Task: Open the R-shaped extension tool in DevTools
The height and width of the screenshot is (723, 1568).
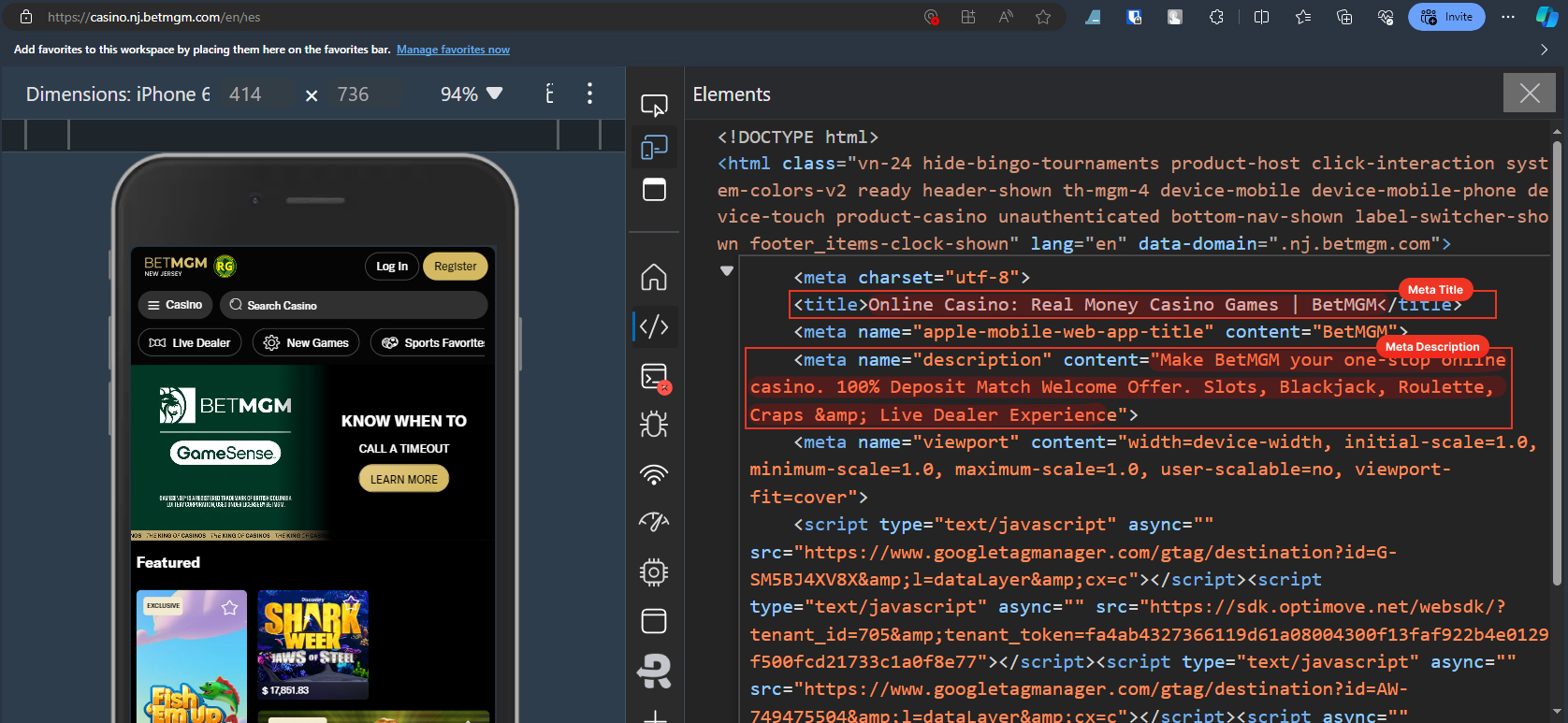Action: 654,671
